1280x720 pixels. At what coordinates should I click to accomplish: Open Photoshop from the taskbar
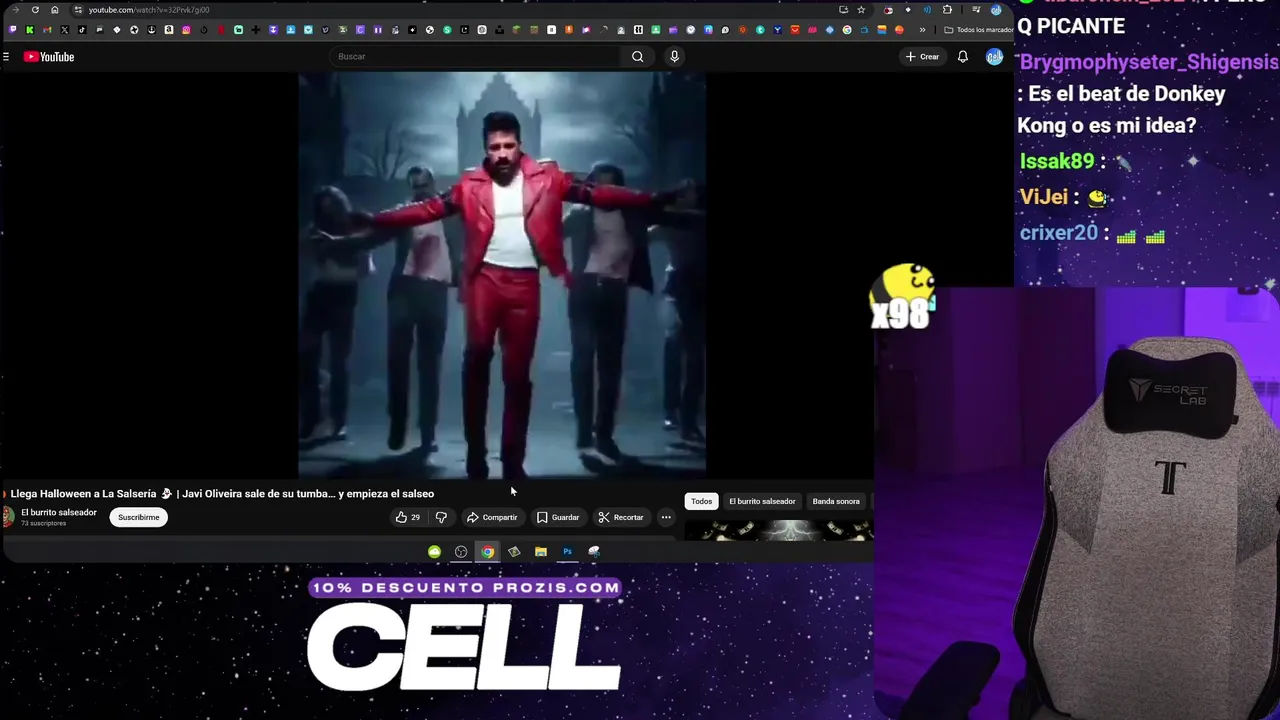click(x=567, y=552)
